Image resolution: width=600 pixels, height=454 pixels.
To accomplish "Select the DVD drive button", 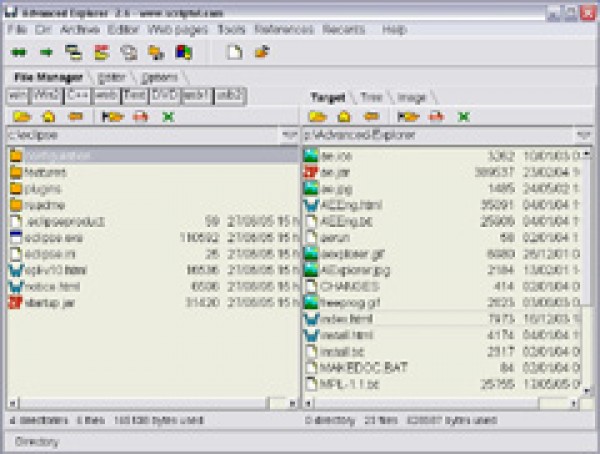I will (x=164, y=95).
